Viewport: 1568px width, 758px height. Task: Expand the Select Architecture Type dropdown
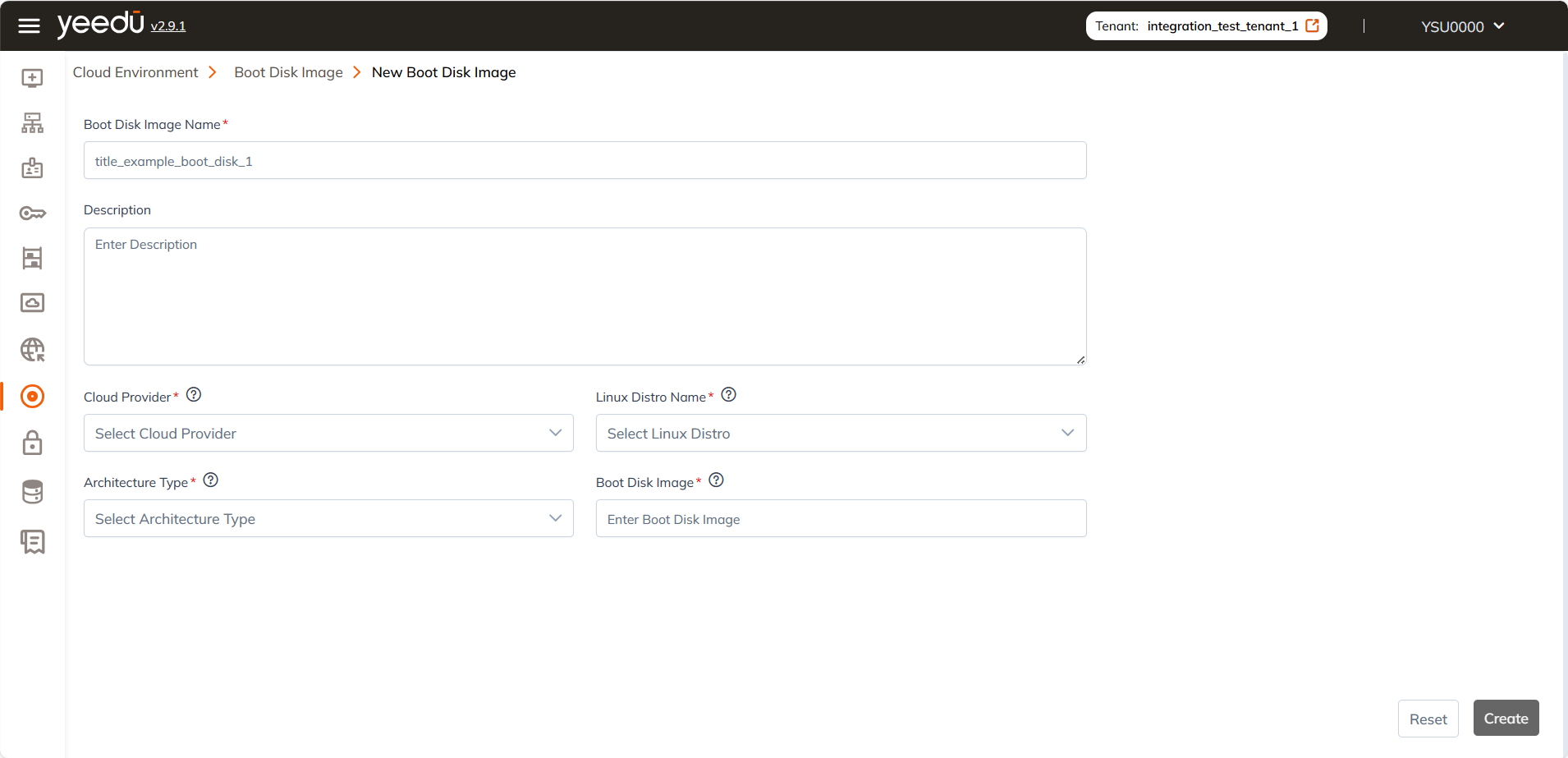click(x=328, y=518)
